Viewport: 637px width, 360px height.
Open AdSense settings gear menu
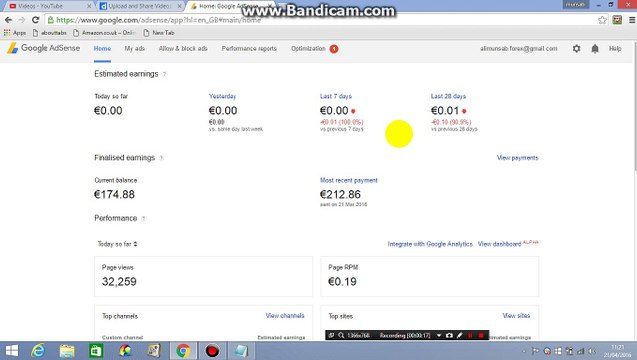[576, 49]
